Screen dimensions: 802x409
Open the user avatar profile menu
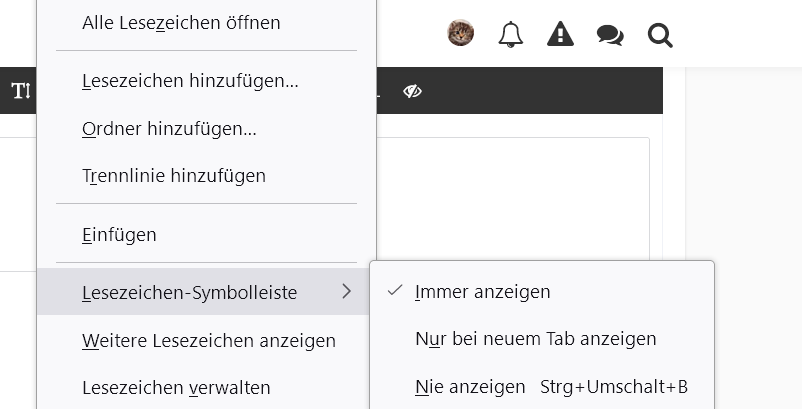[x=460, y=34]
